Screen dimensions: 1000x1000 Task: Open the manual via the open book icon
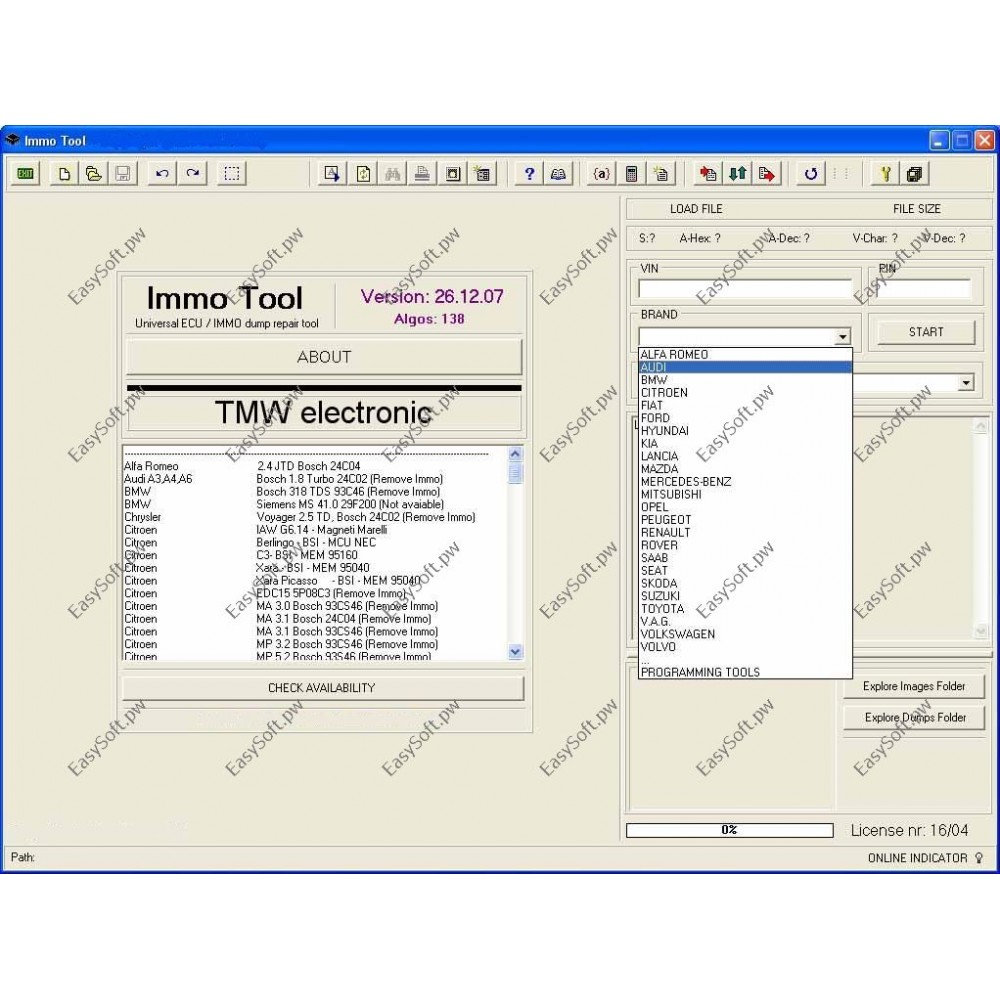(x=558, y=173)
